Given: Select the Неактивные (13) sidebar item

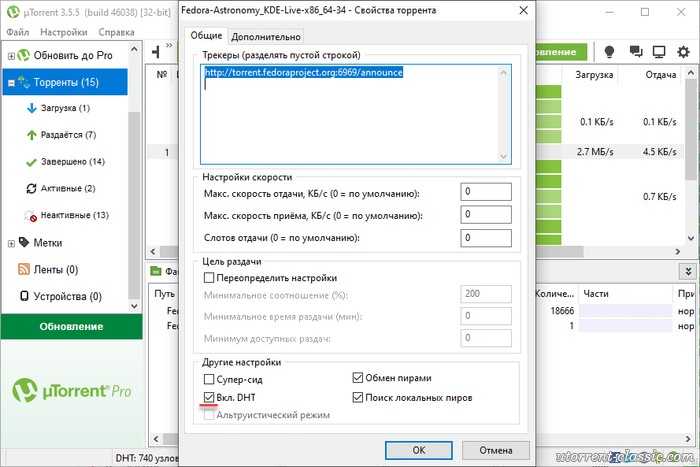Looking at the screenshot, I should click(x=65, y=215).
